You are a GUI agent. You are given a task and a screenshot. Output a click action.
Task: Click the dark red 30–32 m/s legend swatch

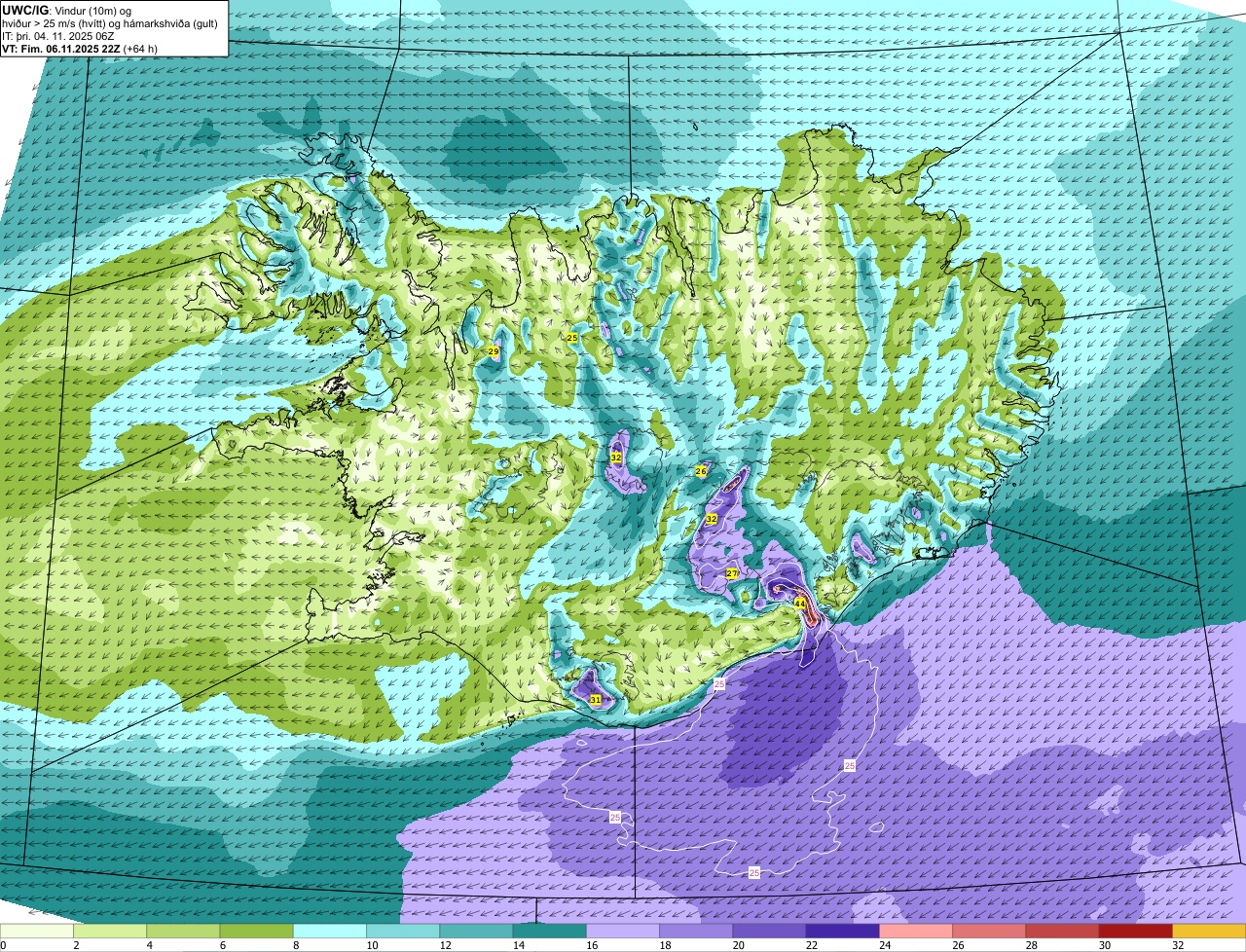(1135, 932)
